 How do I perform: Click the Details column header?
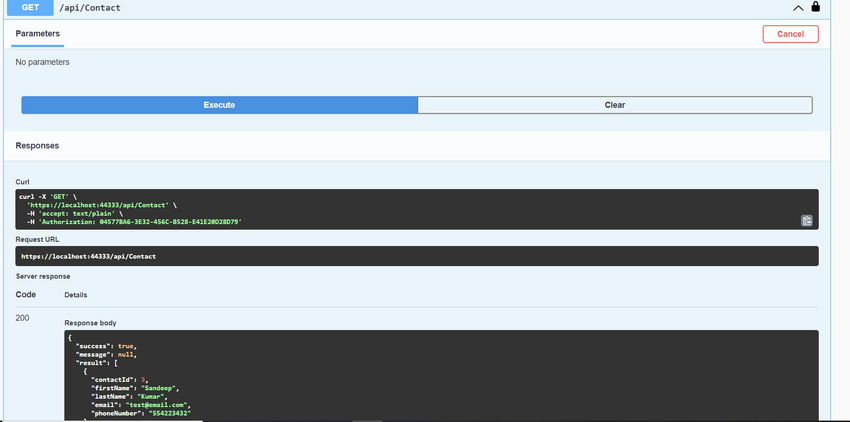click(x=76, y=295)
